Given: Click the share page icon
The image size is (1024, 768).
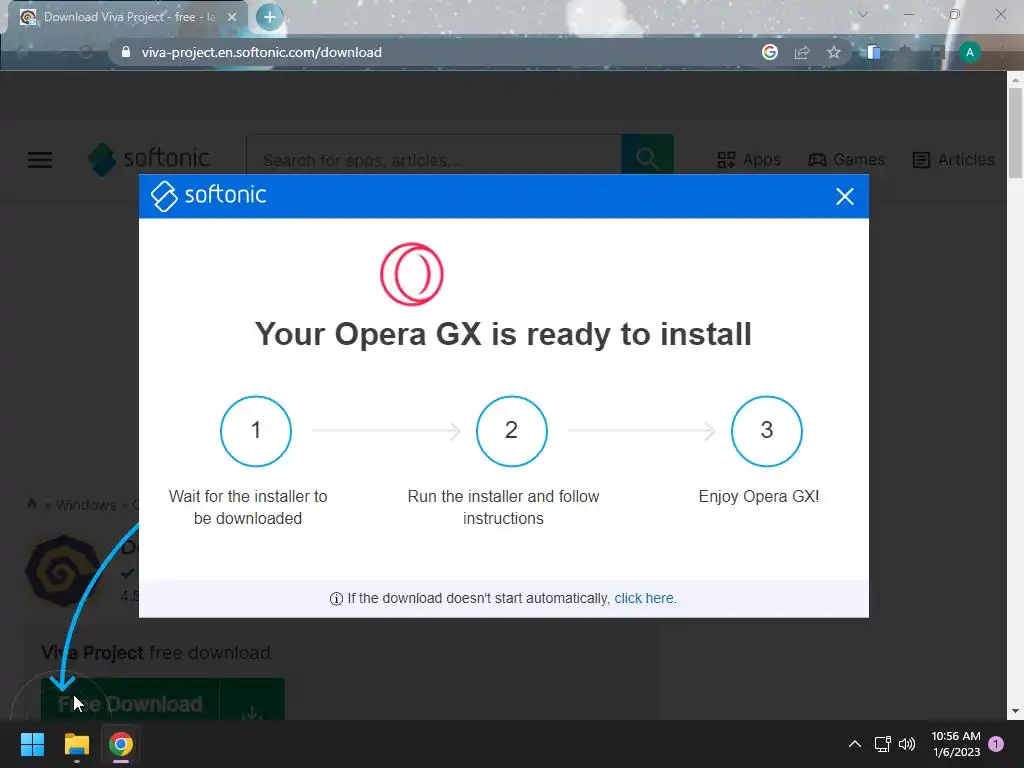Looking at the screenshot, I should pos(802,53).
